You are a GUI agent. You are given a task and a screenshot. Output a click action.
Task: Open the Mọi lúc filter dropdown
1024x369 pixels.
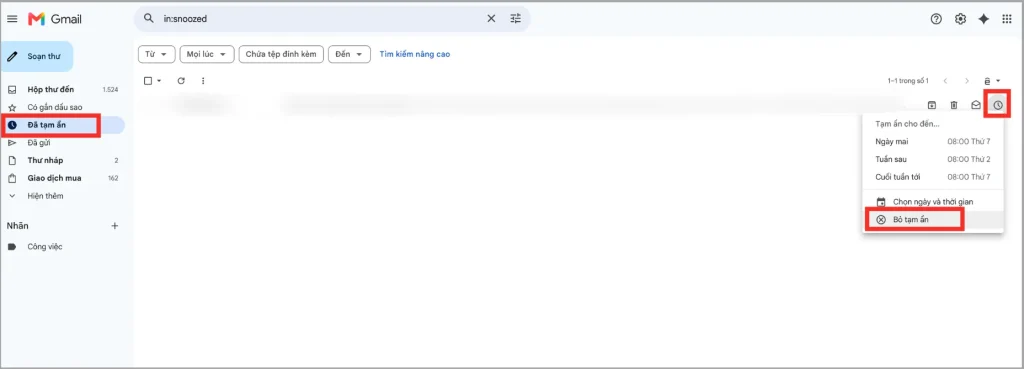206,54
